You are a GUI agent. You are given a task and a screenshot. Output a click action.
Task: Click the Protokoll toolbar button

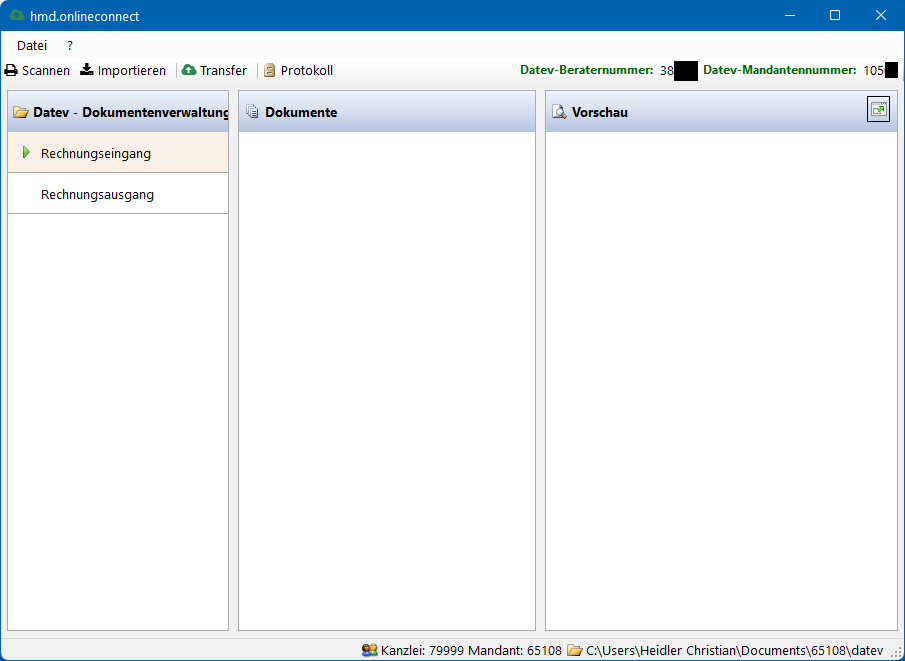(x=298, y=70)
